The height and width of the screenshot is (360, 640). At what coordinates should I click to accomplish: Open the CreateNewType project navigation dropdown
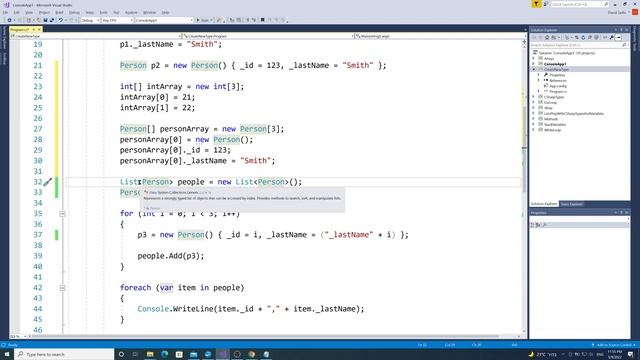(x=95, y=36)
